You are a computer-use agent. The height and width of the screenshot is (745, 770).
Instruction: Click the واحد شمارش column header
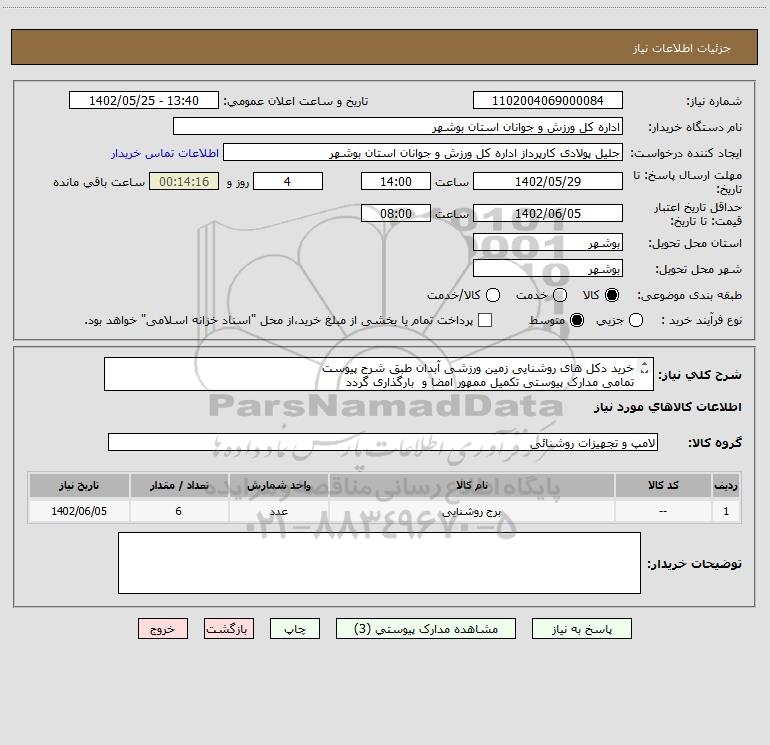(278, 485)
